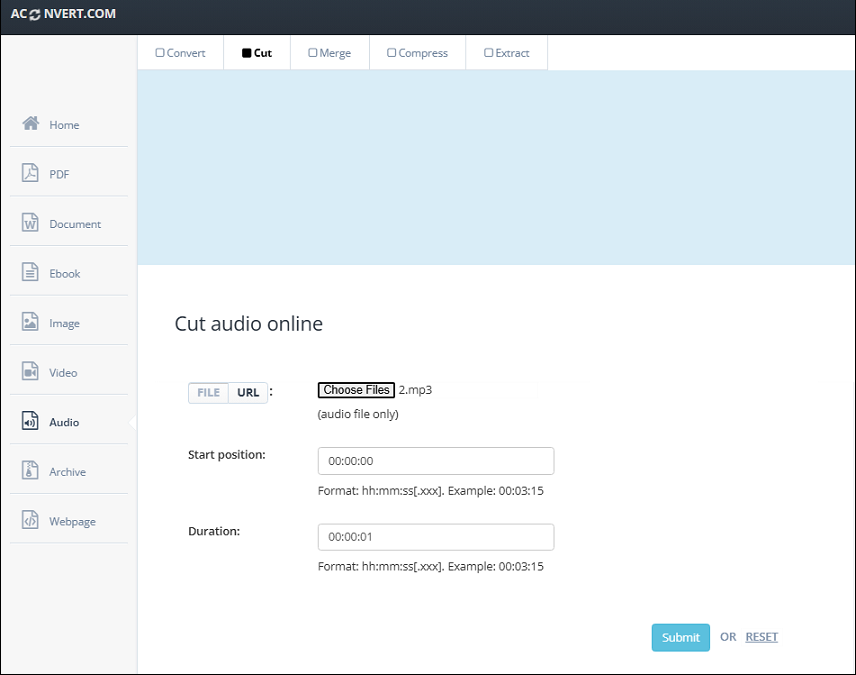
Task: Click the PDF file icon
Action: point(30,173)
